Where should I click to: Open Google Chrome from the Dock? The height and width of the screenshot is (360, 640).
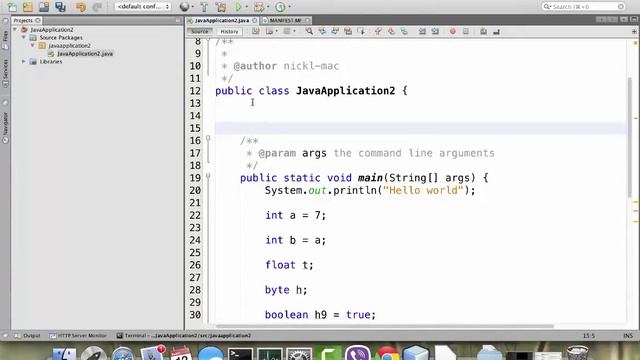click(387, 353)
